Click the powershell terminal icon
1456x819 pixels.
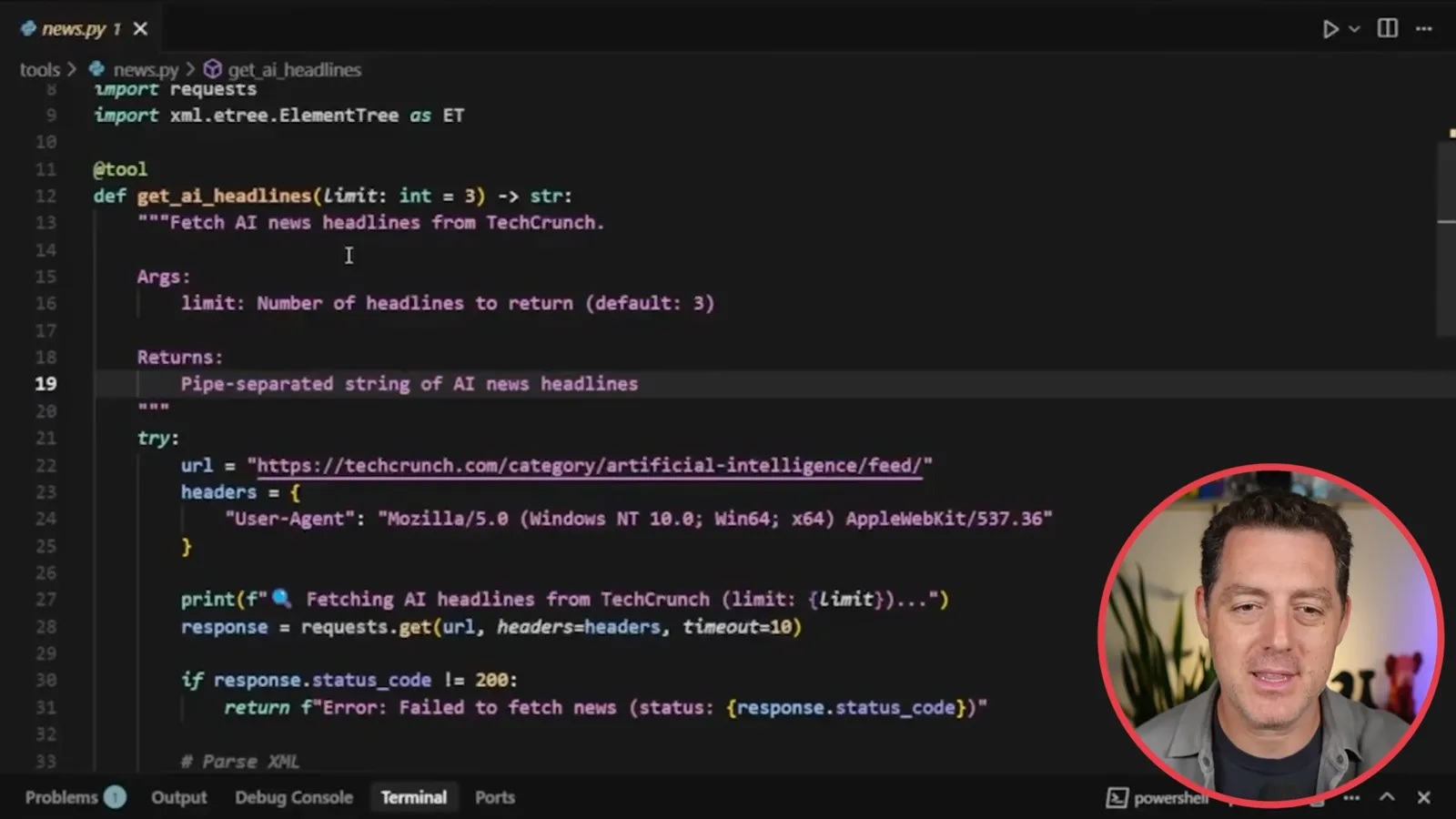coord(1117,798)
